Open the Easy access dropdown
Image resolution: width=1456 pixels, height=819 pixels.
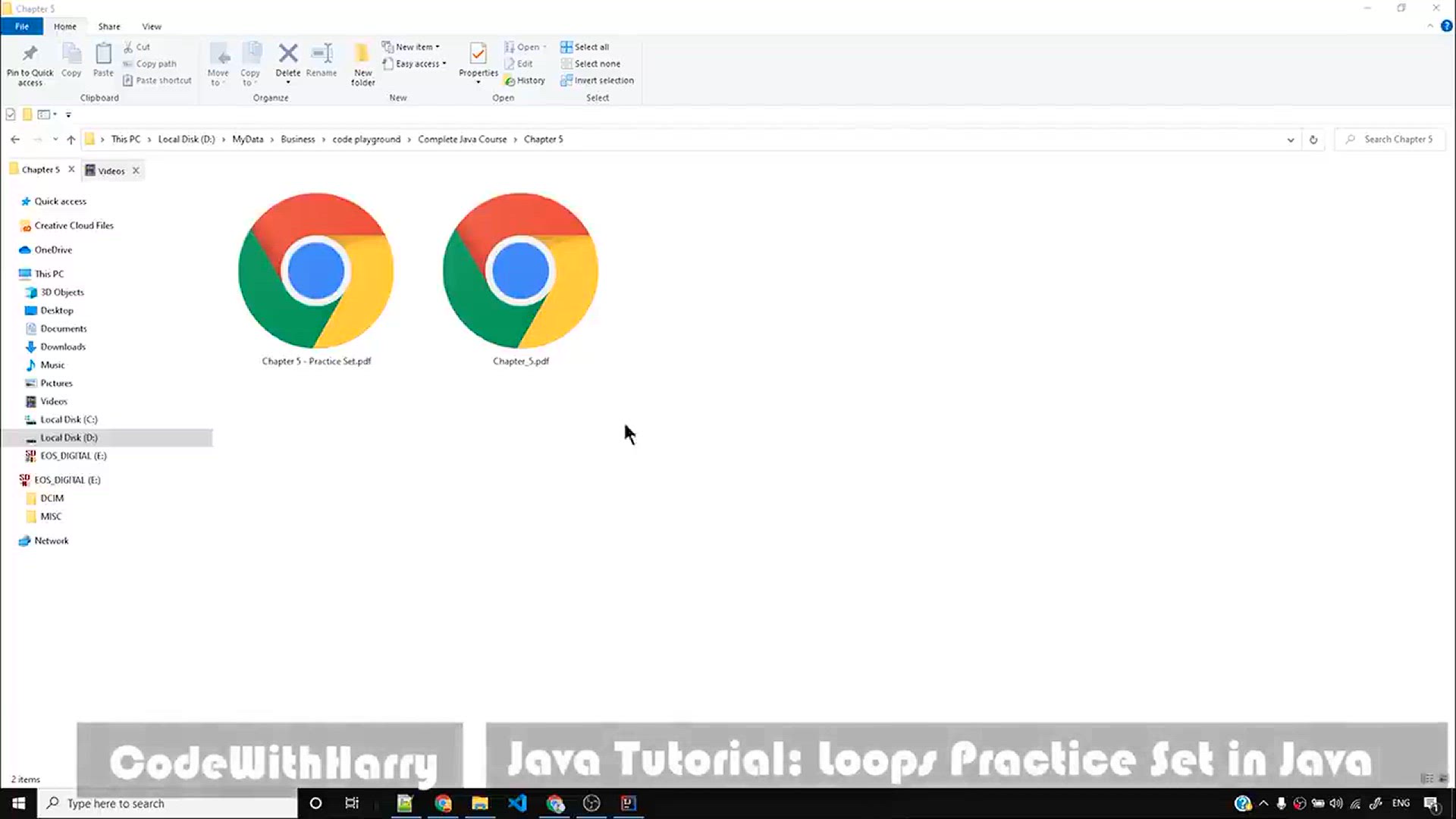click(414, 64)
